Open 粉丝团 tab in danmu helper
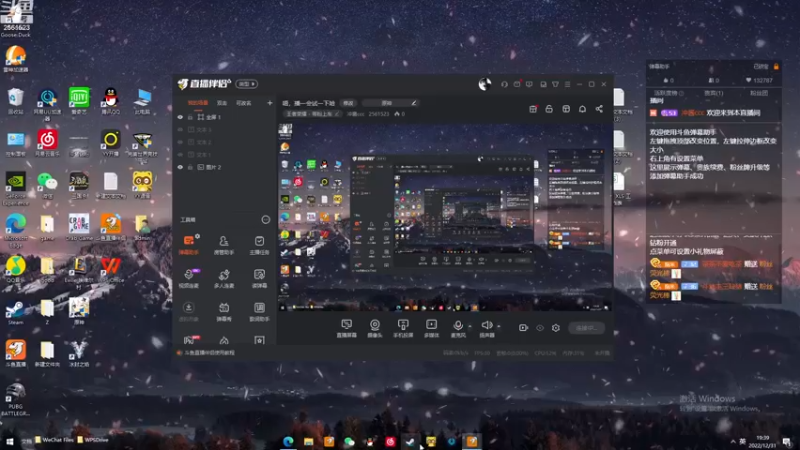800x450 pixels. point(759,93)
